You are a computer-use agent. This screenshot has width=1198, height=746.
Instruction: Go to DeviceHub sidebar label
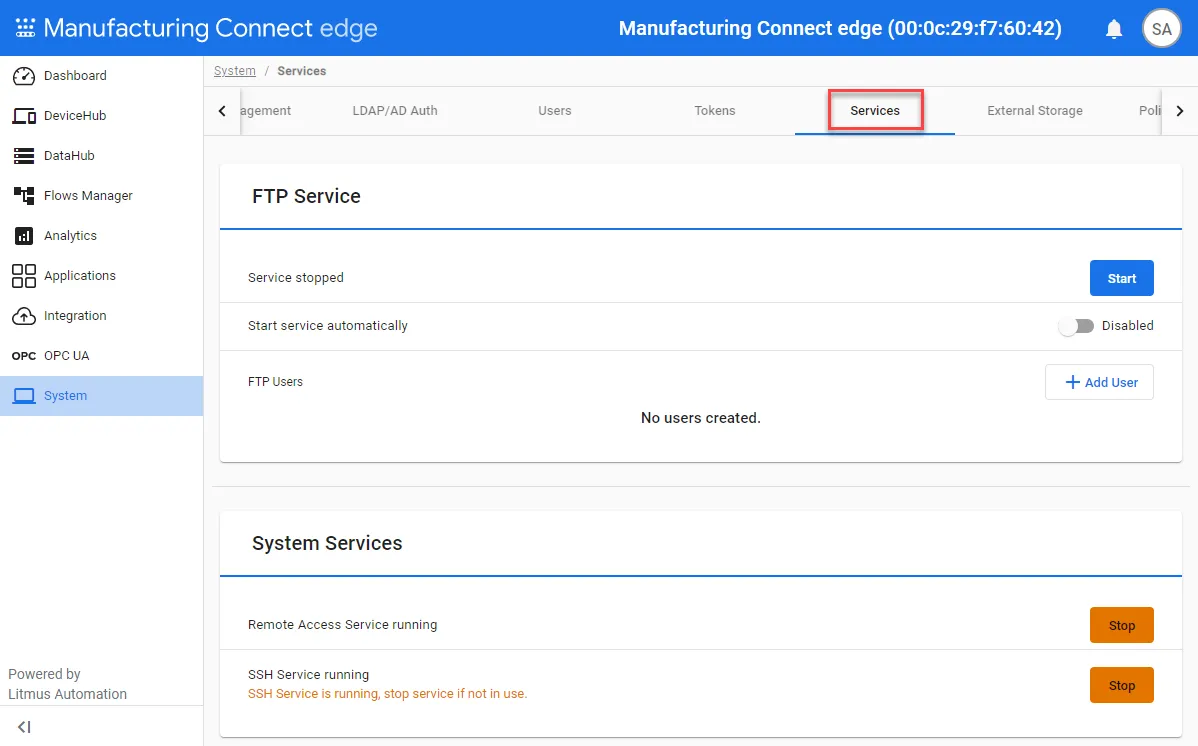point(75,116)
